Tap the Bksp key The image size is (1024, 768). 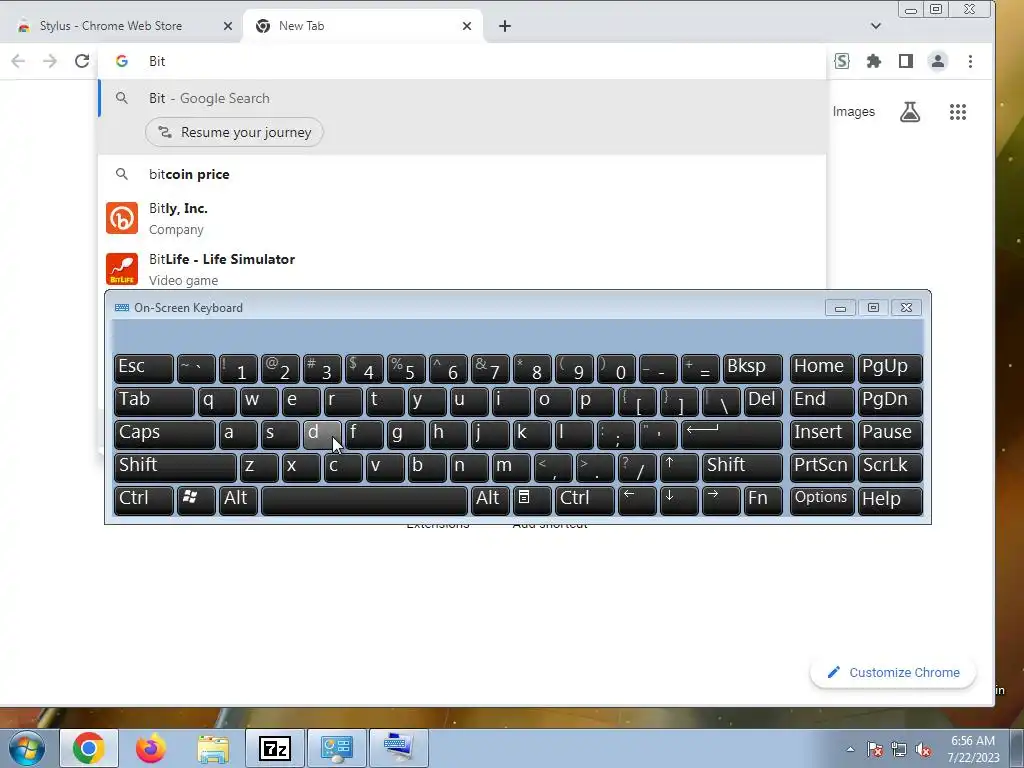click(752, 369)
